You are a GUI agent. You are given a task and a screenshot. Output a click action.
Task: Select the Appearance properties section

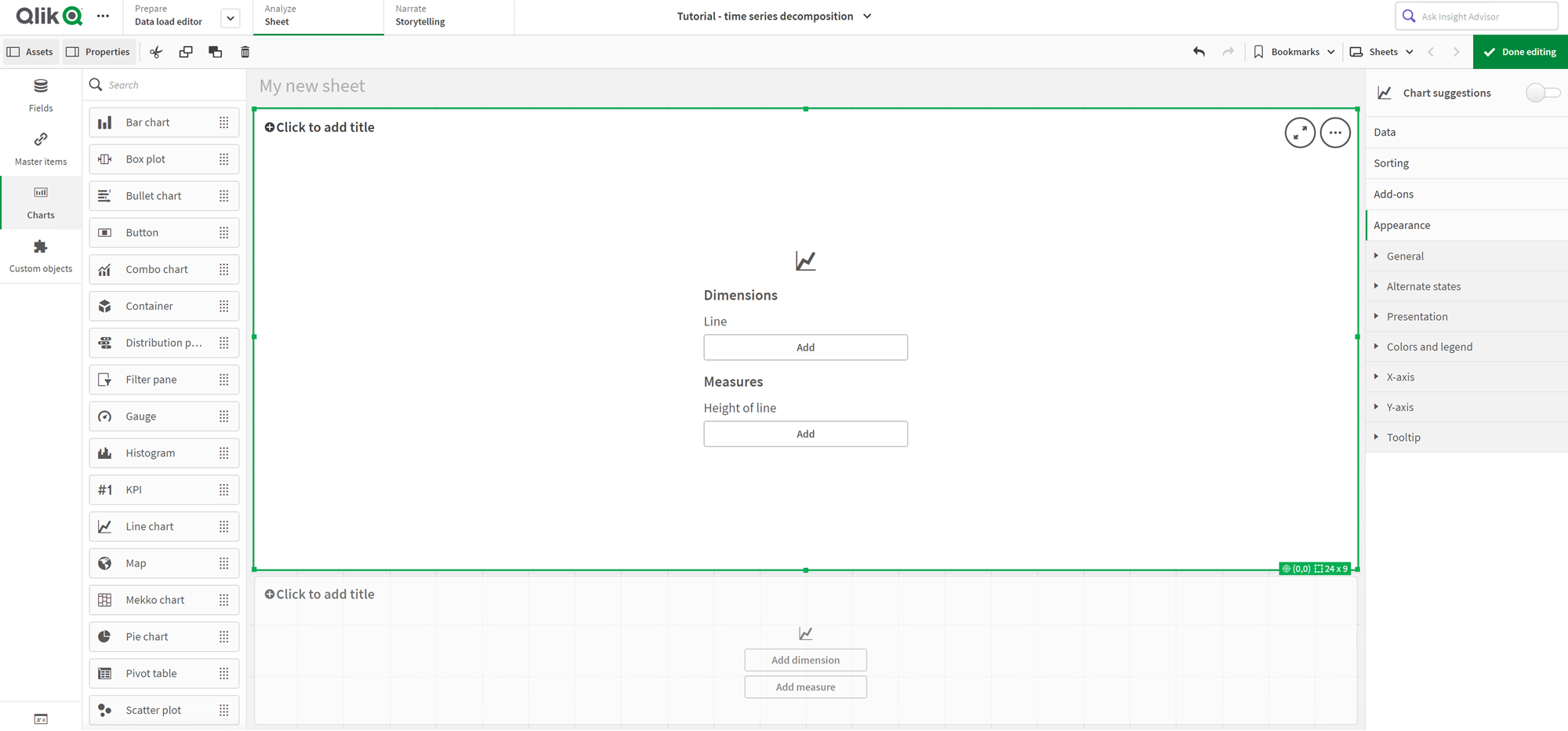click(1467, 225)
